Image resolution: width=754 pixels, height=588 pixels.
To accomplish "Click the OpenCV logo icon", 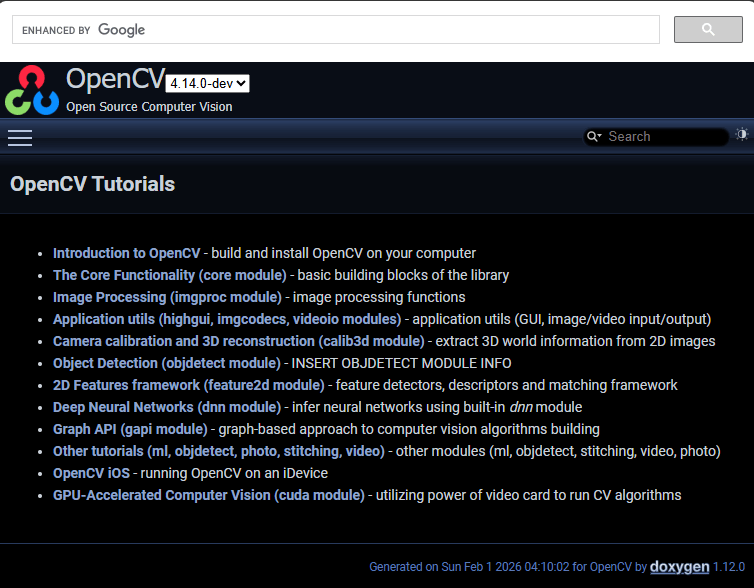I will pos(32,90).
